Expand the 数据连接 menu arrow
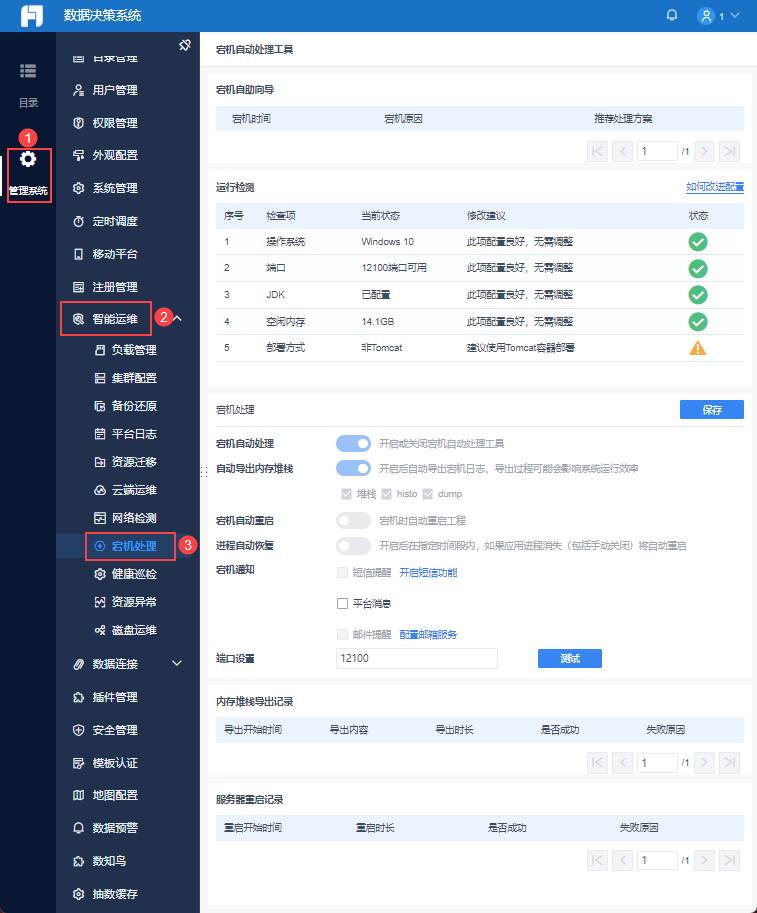 click(177, 663)
